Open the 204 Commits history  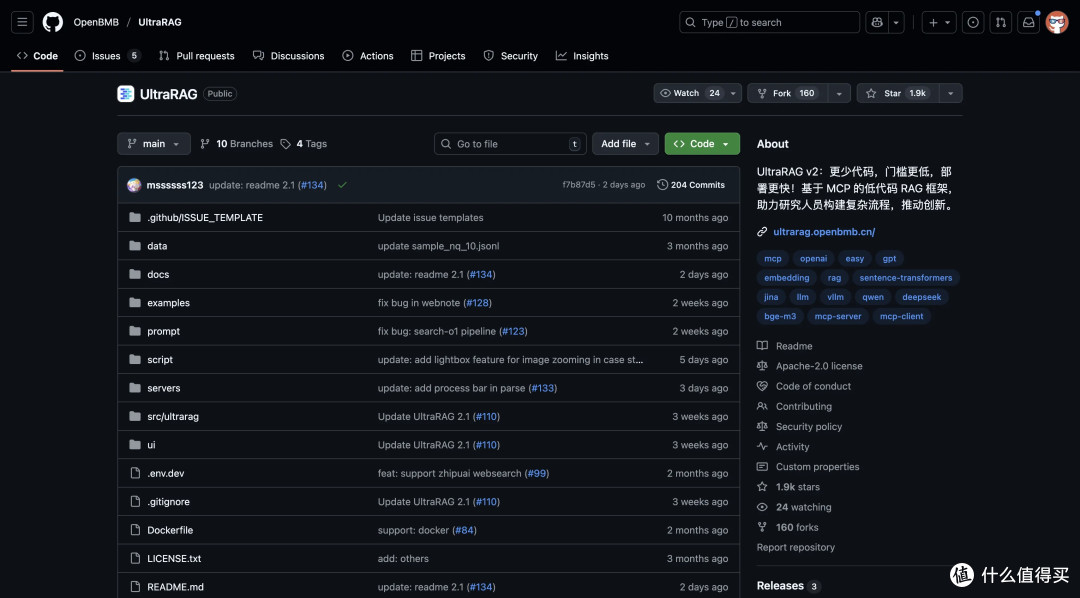click(691, 185)
